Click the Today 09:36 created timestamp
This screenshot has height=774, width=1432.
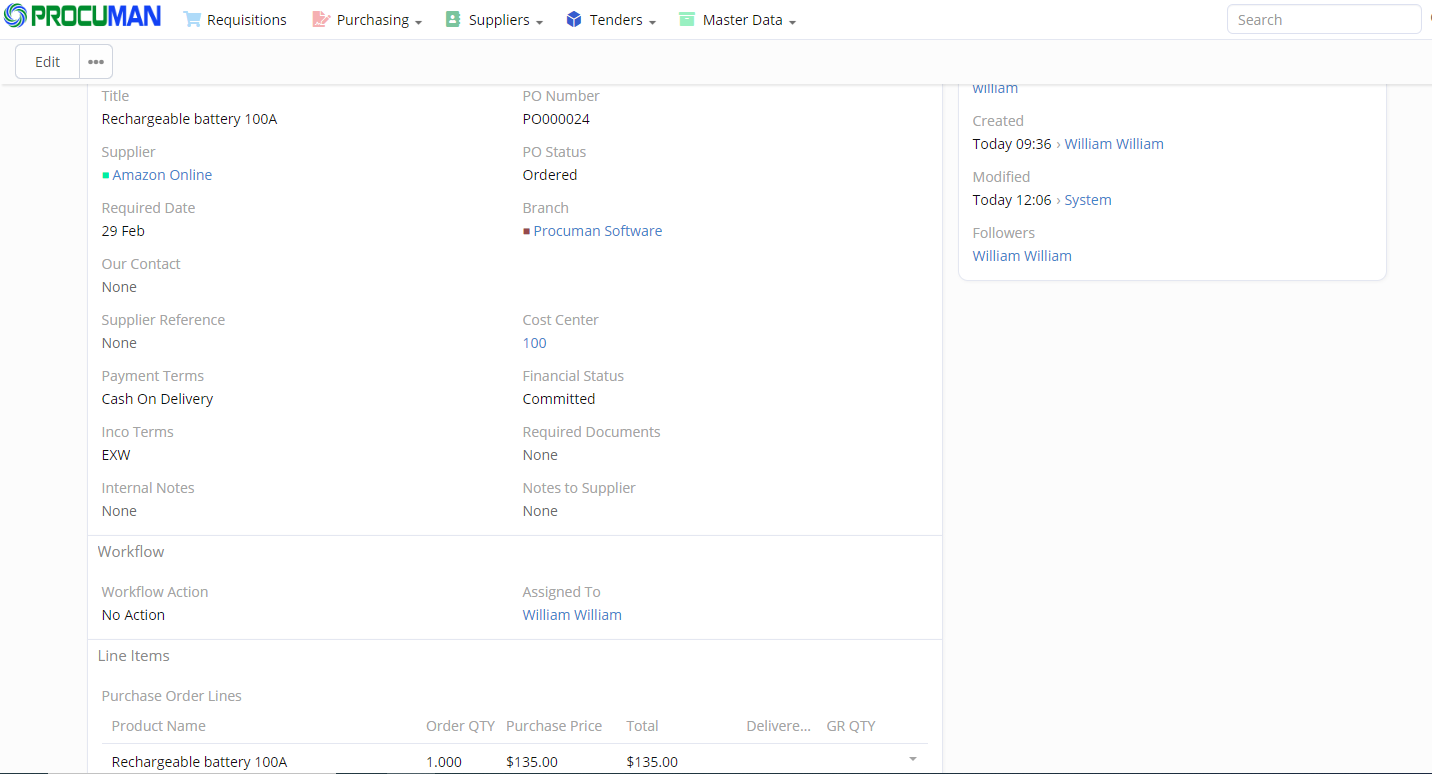click(x=1012, y=144)
